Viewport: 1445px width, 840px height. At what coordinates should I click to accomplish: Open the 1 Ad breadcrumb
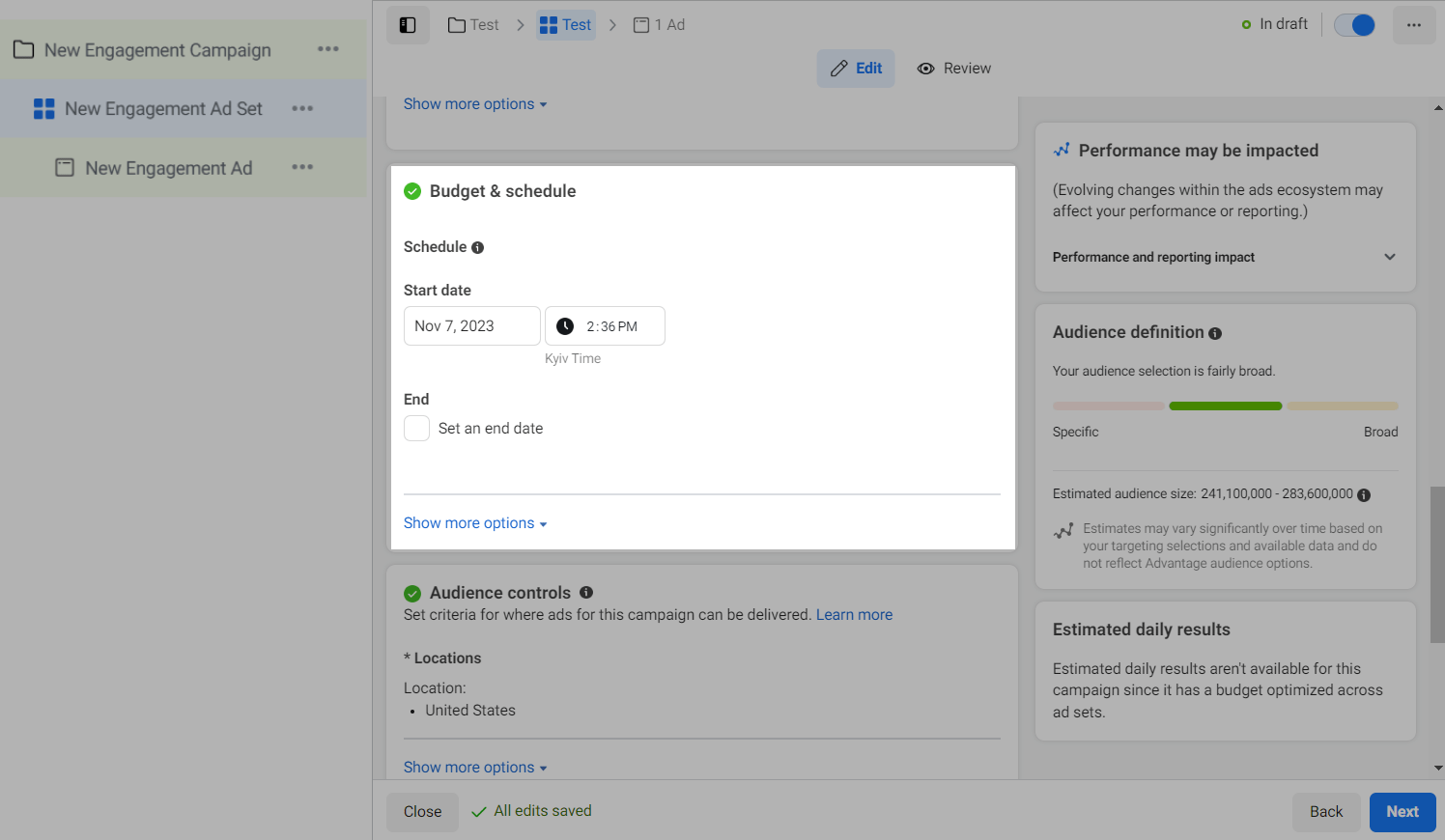click(x=659, y=25)
